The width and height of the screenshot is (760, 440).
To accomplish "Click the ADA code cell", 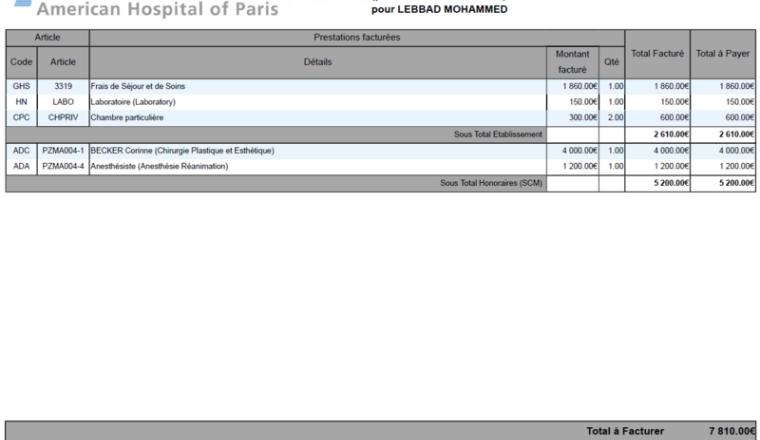I will point(21,166).
